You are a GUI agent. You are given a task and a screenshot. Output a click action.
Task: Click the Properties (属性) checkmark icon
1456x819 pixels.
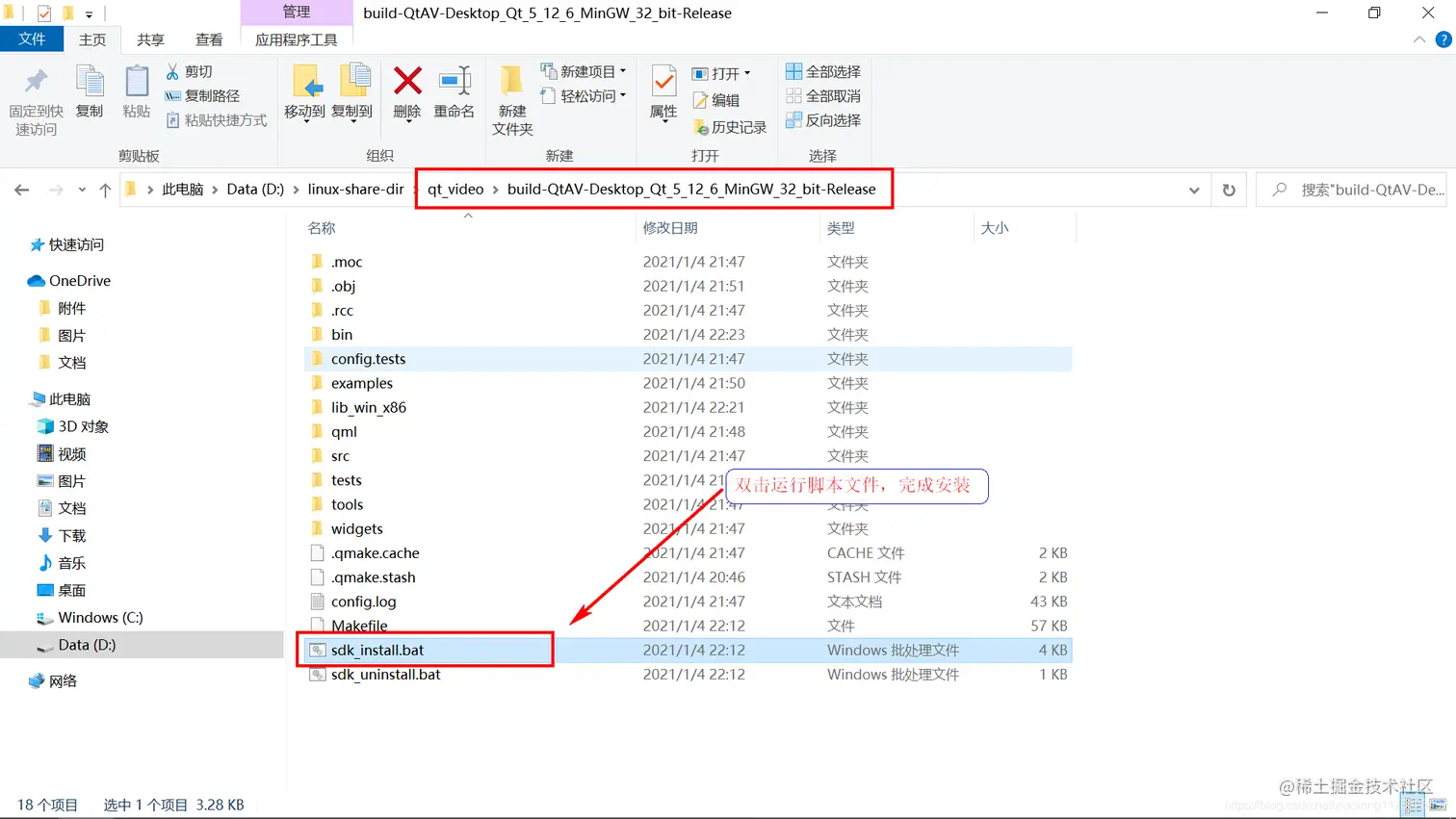[663, 82]
